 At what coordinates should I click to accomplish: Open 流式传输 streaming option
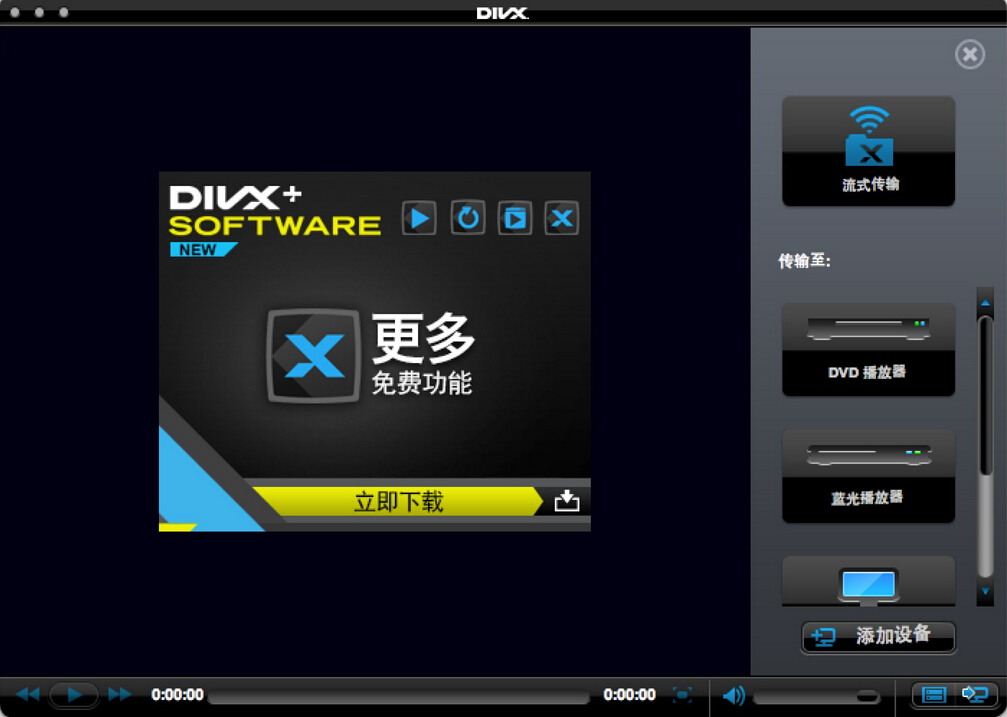pos(868,152)
